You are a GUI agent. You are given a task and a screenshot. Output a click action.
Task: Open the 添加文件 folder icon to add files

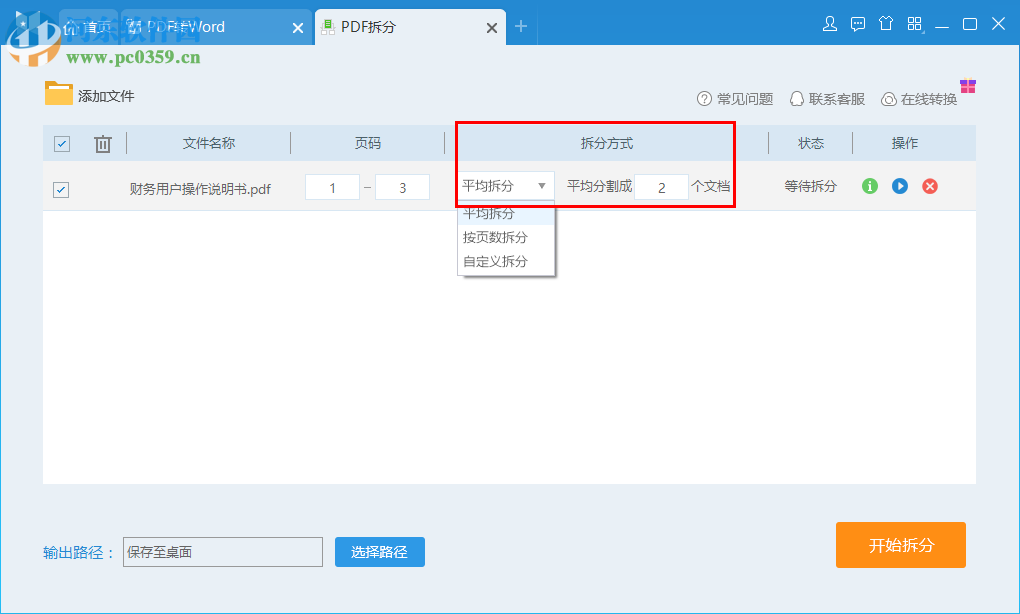tap(60, 94)
